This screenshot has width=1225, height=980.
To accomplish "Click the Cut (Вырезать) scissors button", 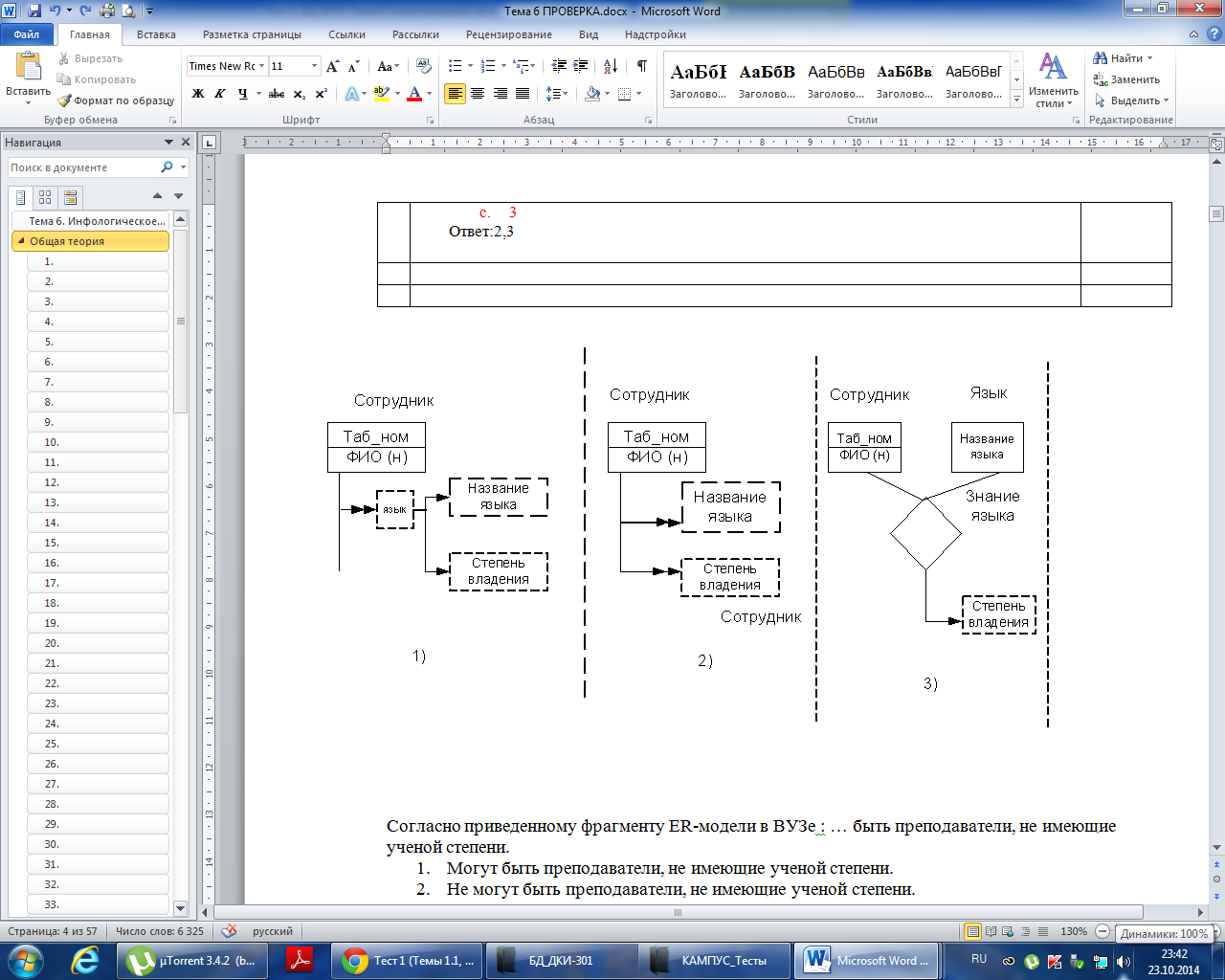I will [x=89, y=58].
